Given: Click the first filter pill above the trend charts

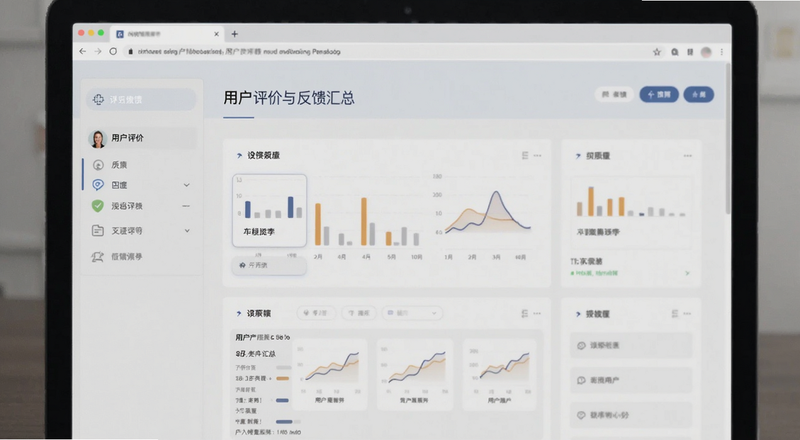Looking at the screenshot, I should pos(316,313).
